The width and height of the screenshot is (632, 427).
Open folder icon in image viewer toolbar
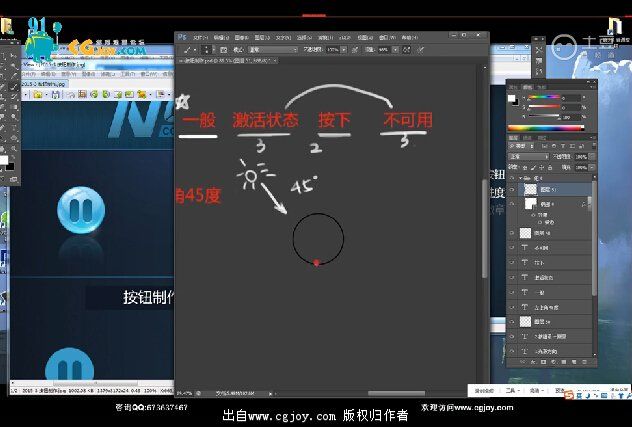coord(38,94)
